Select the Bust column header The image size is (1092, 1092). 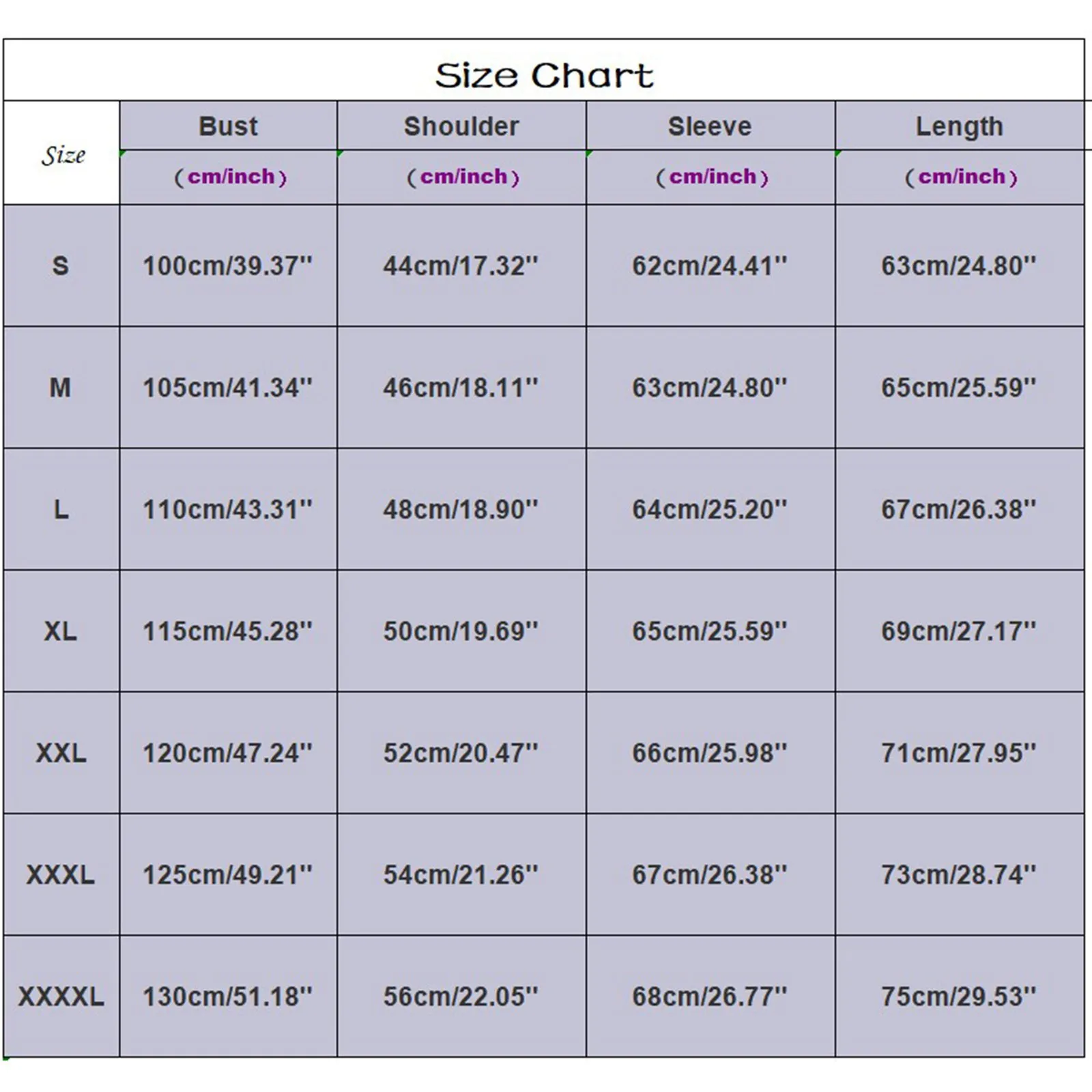point(228,126)
